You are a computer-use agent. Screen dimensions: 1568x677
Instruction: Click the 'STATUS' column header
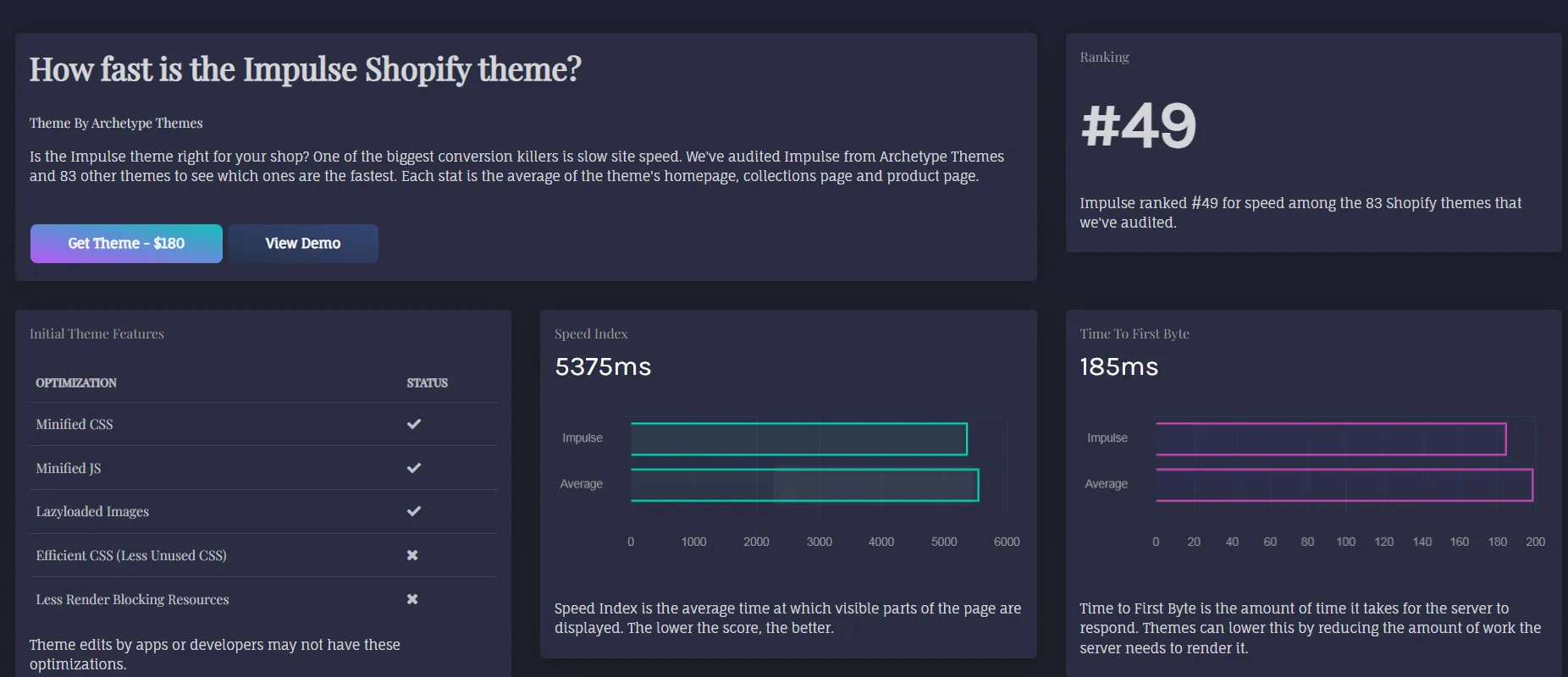(428, 383)
